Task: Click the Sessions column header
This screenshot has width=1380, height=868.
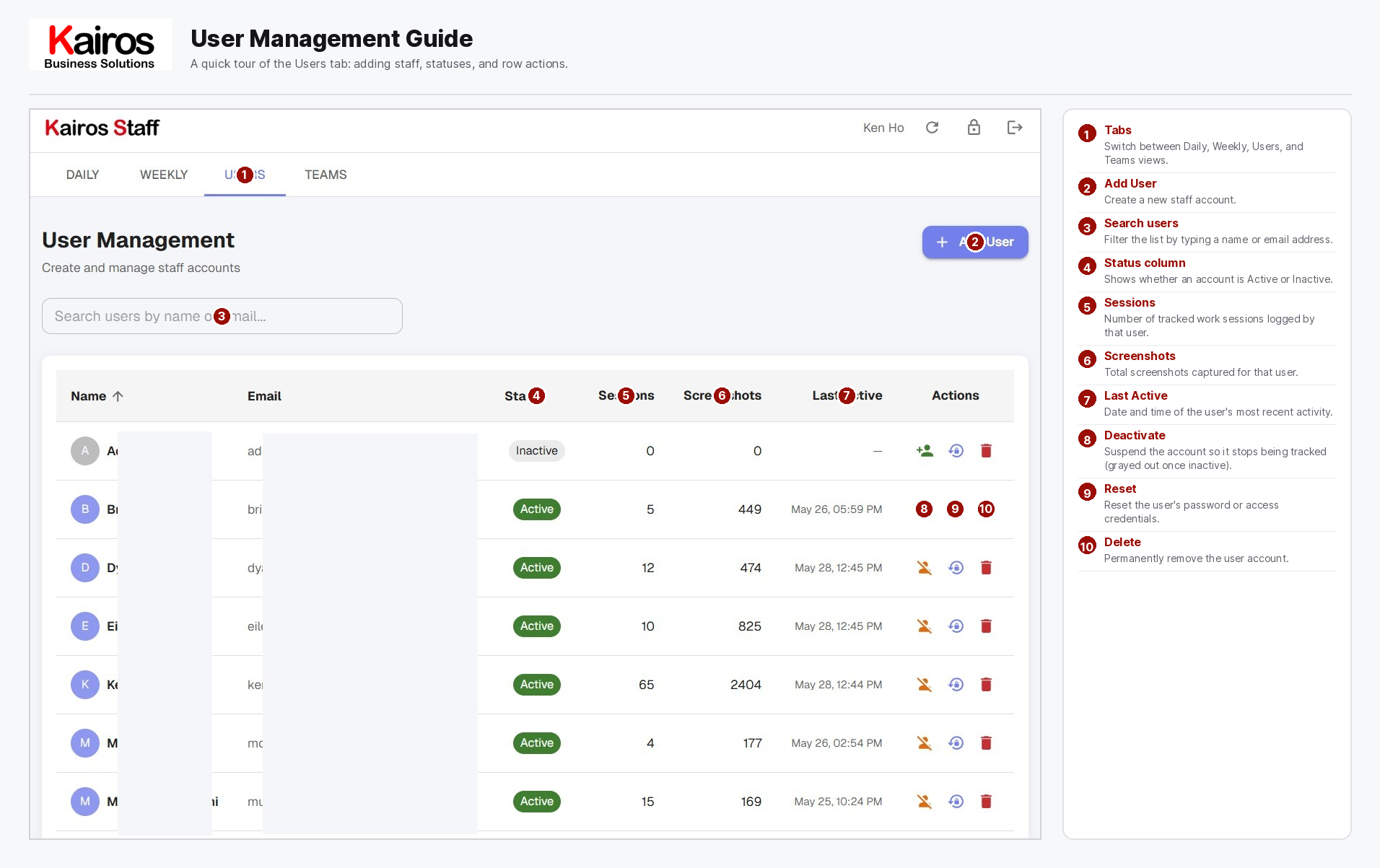Action: (626, 396)
